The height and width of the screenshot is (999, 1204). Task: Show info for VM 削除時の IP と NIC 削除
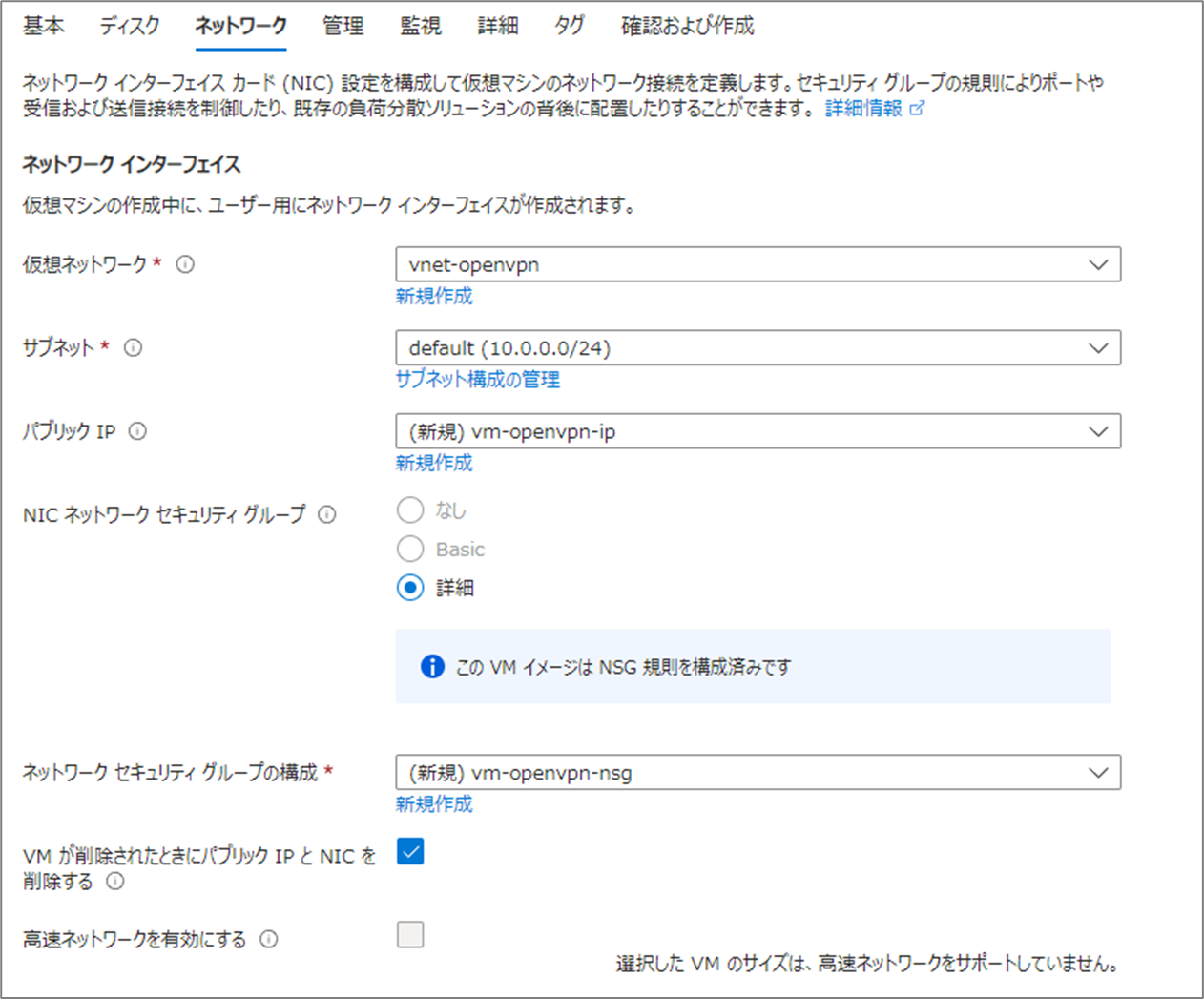click(115, 881)
